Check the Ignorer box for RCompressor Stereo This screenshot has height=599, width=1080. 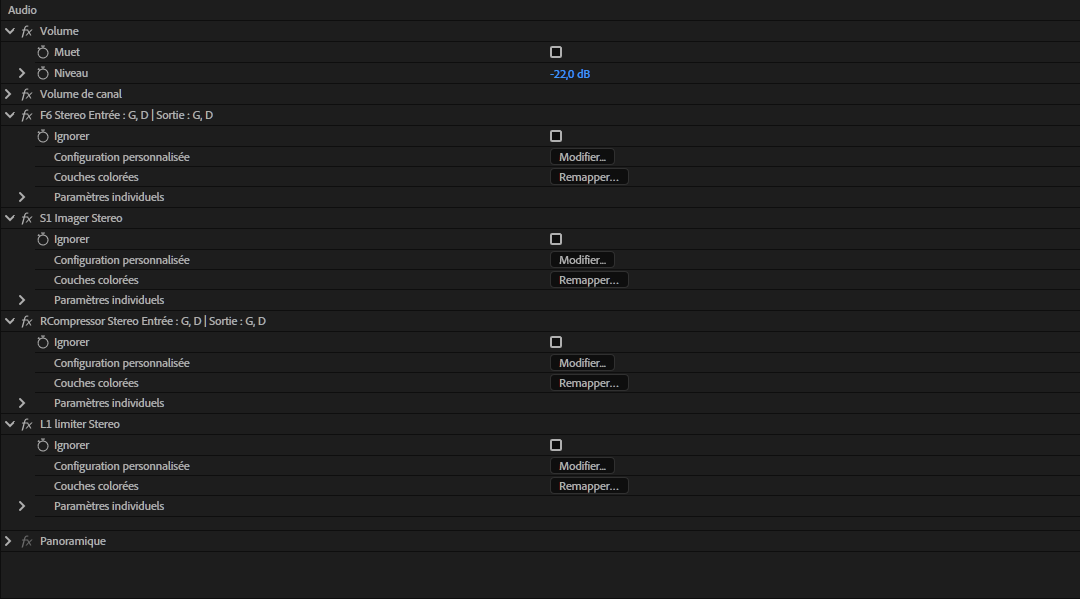point(556,342)
